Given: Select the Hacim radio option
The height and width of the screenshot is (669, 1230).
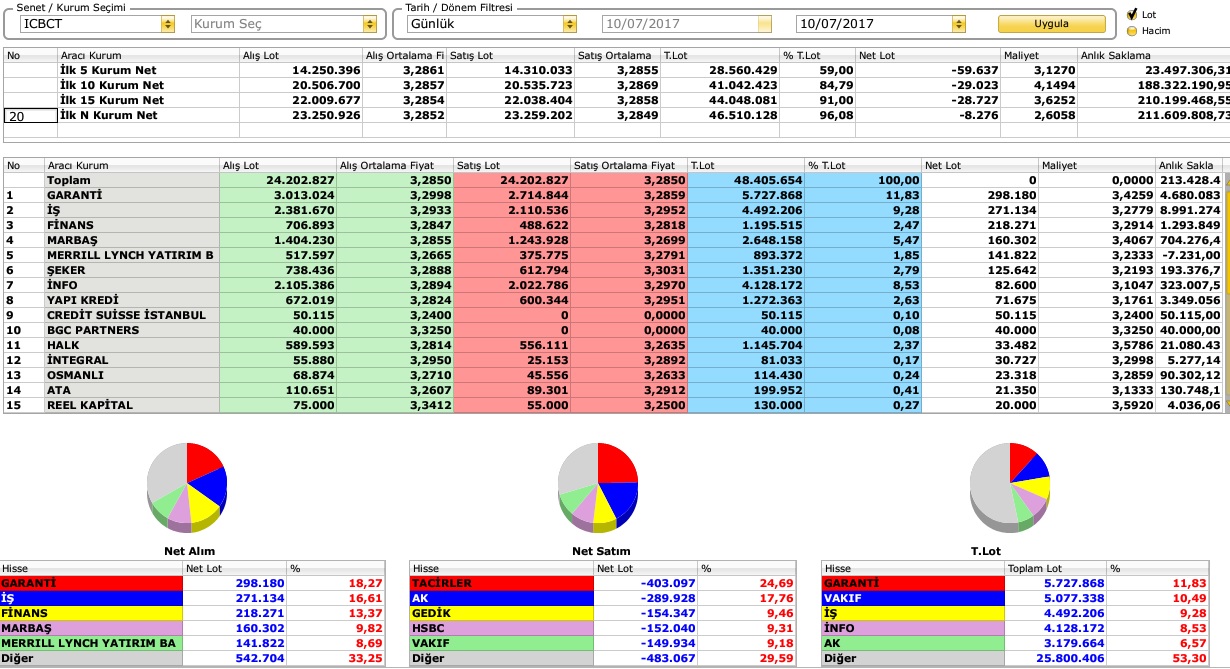Looking at the screenshot, I should click(x=1132, y=31).
